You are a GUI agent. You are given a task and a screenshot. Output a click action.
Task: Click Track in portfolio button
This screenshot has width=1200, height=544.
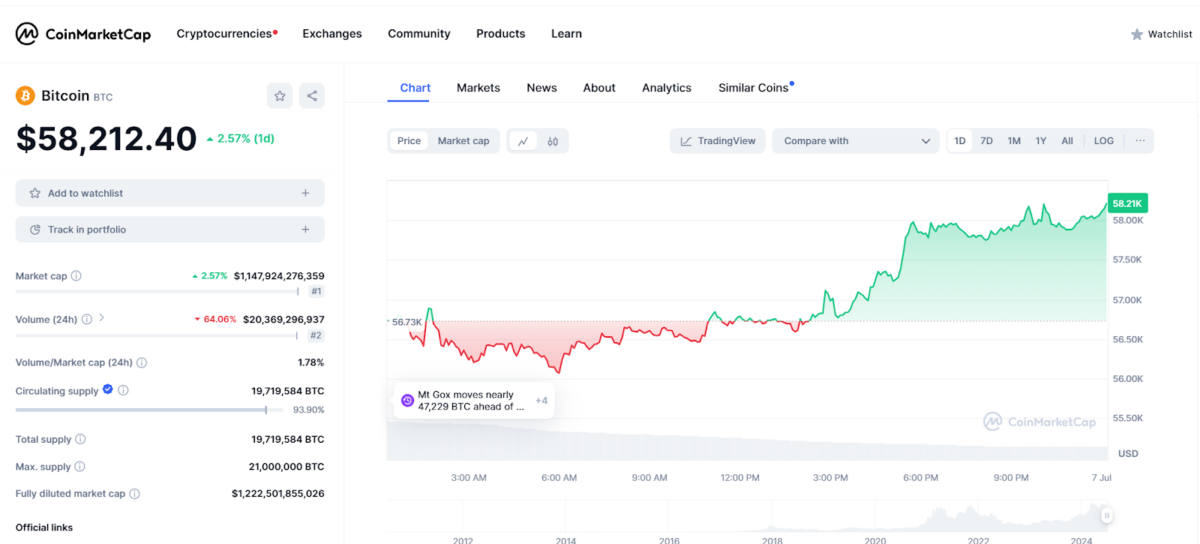pos(170,229)
